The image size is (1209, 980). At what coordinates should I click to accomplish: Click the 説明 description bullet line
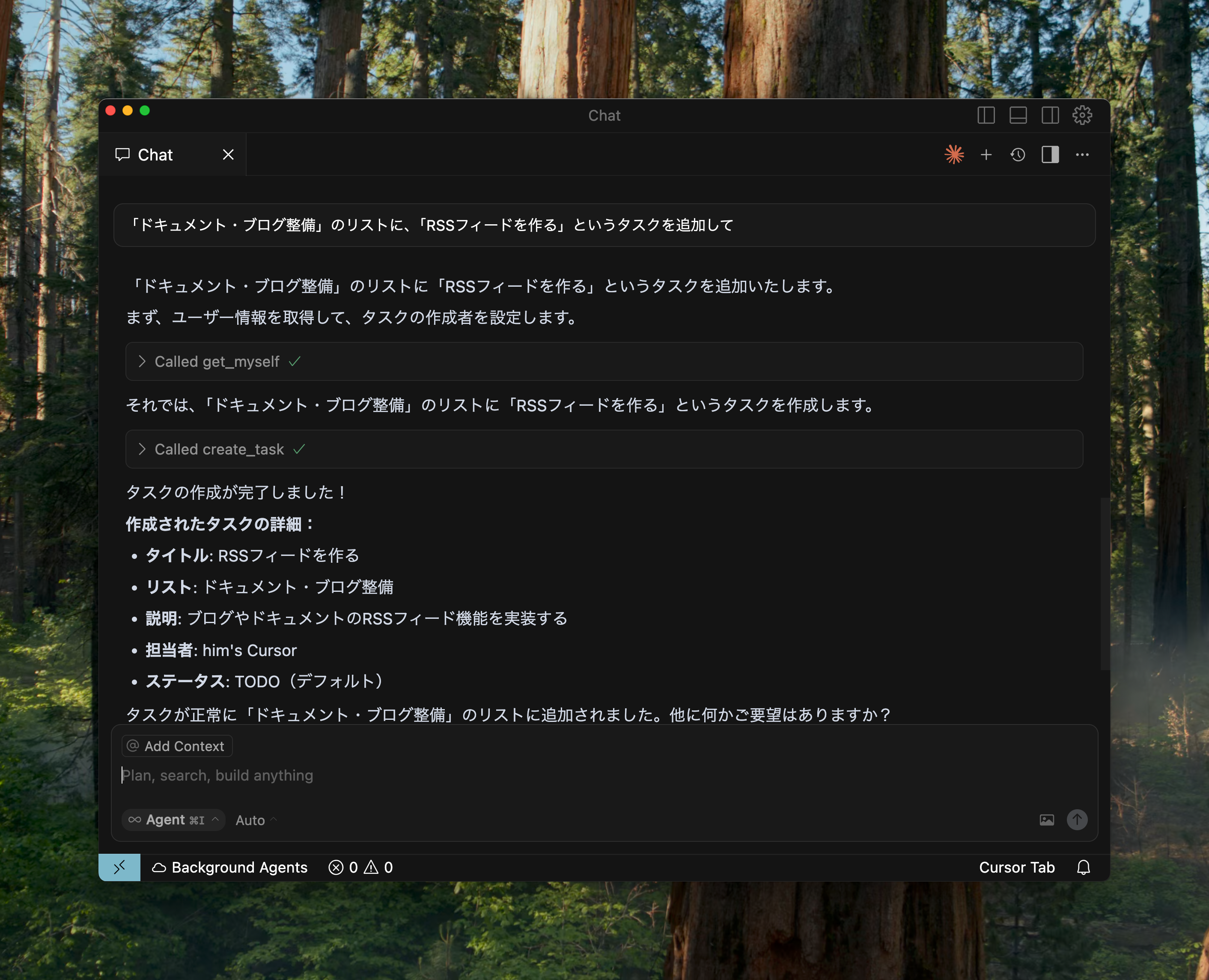[357, 619]
